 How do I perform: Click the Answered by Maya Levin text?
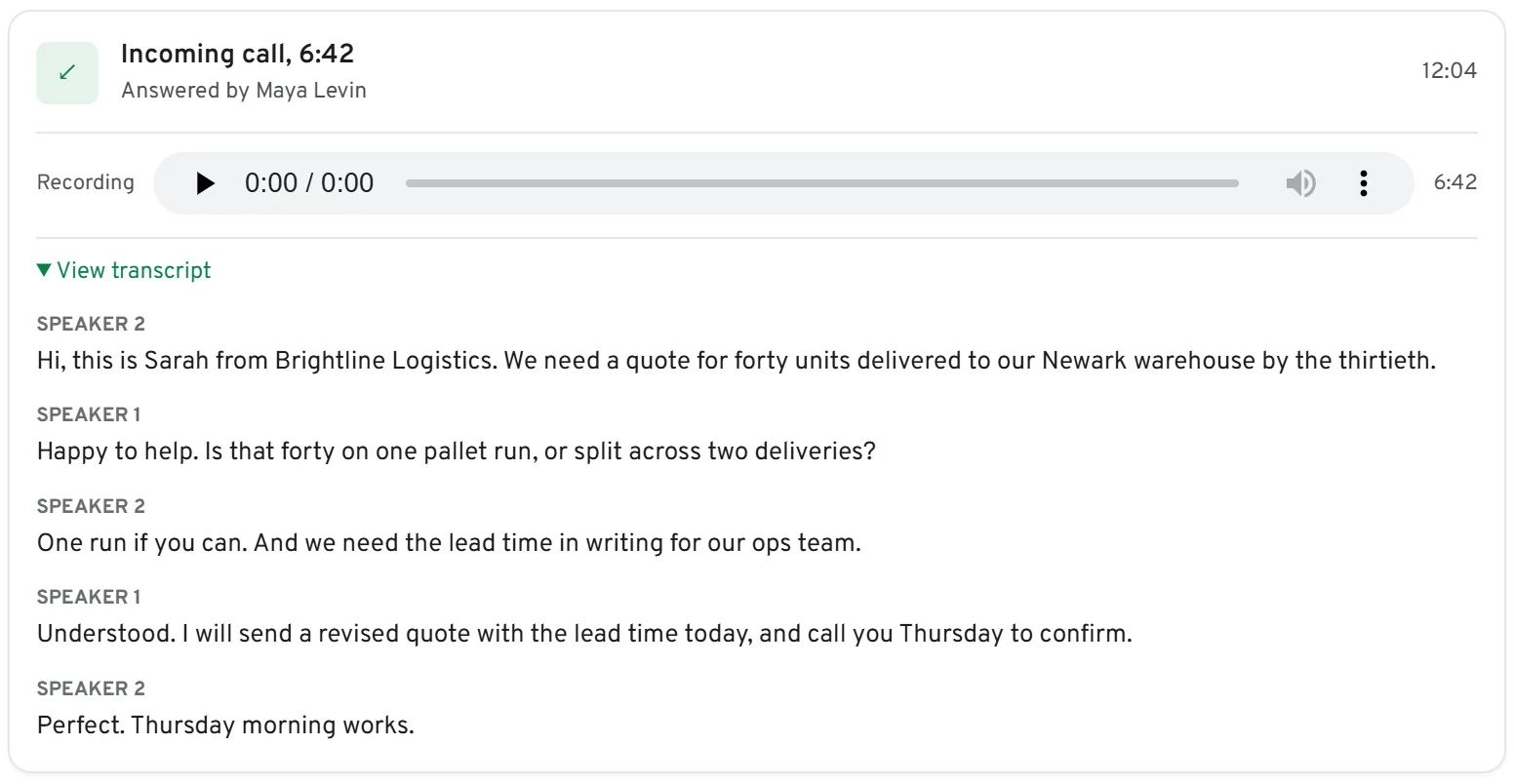pos(244,90)
